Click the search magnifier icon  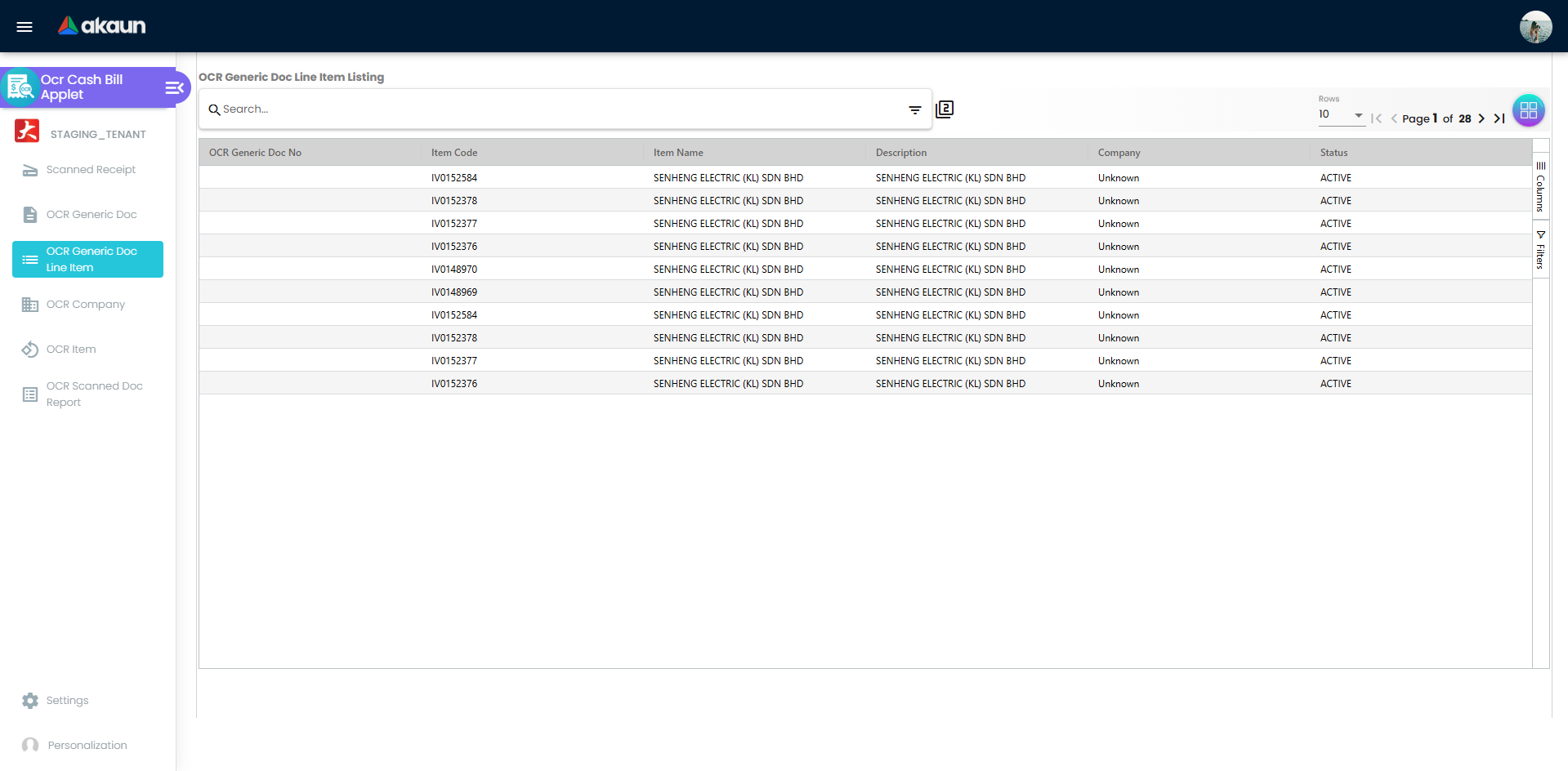(214, 109)
